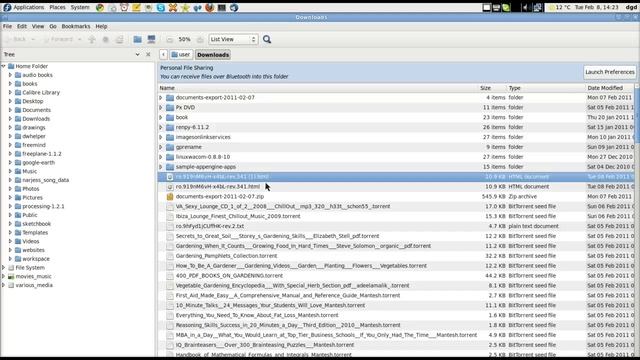Open the List View dropdown
The width and height of the screenshot is (640, 360).
(233, 39)
